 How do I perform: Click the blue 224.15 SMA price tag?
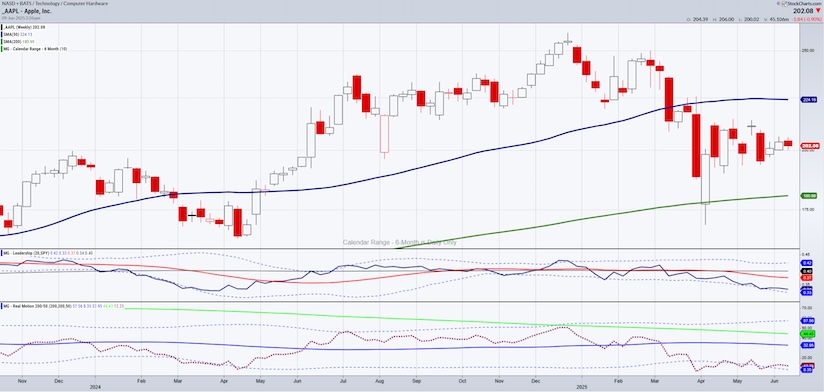point(809,99)
